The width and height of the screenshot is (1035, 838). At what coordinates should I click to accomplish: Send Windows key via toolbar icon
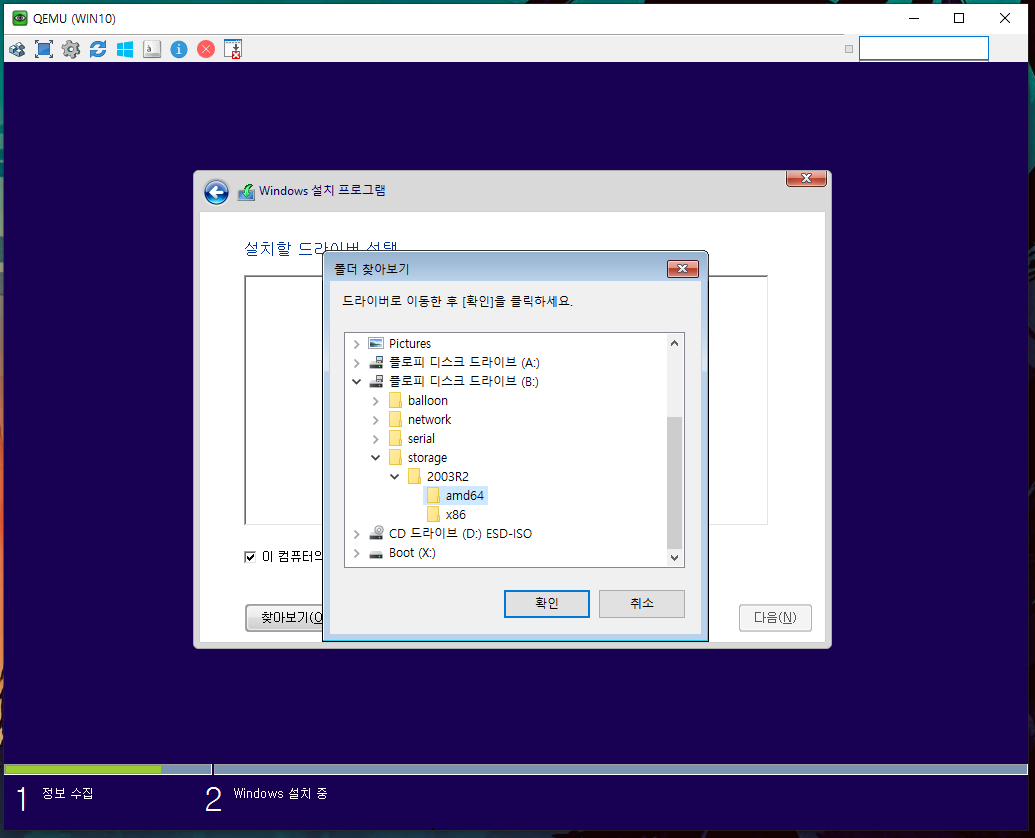(125, 49)
